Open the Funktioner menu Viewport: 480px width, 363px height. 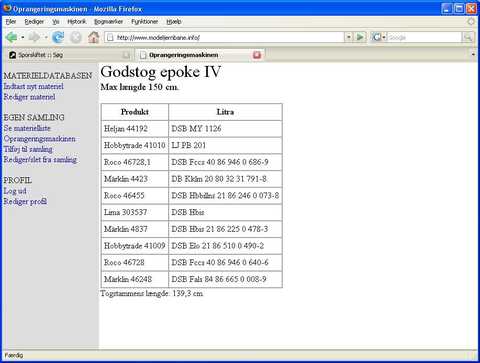(x=144, y=22)
